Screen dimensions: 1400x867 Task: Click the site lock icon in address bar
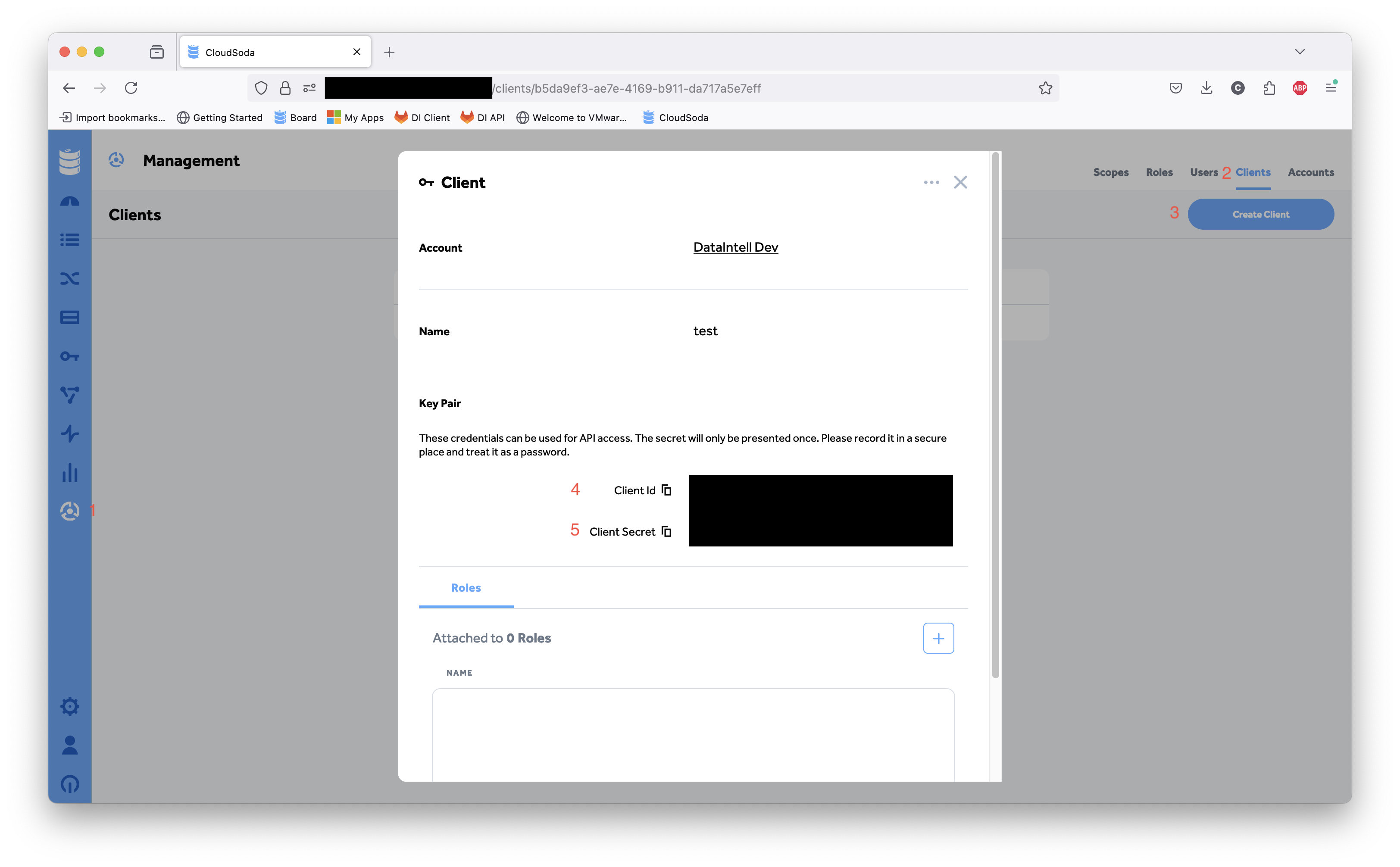click(x=285, y=88)
